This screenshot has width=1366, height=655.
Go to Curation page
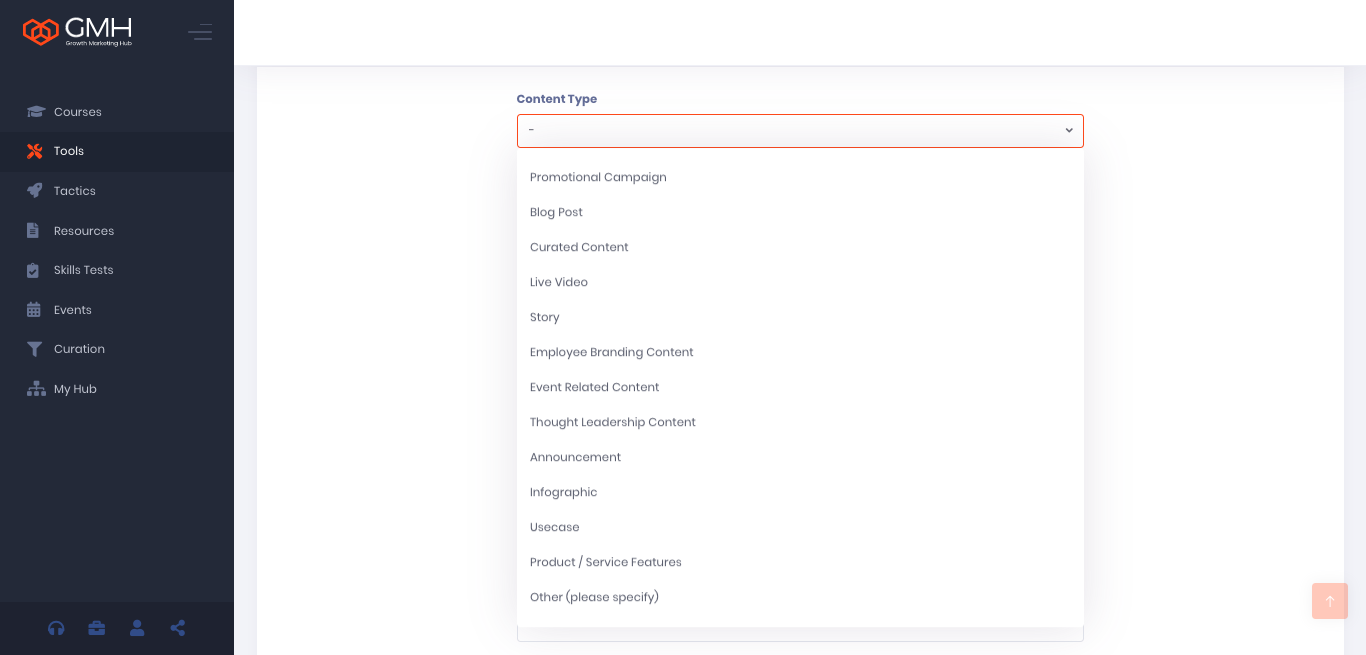point(117,349)
